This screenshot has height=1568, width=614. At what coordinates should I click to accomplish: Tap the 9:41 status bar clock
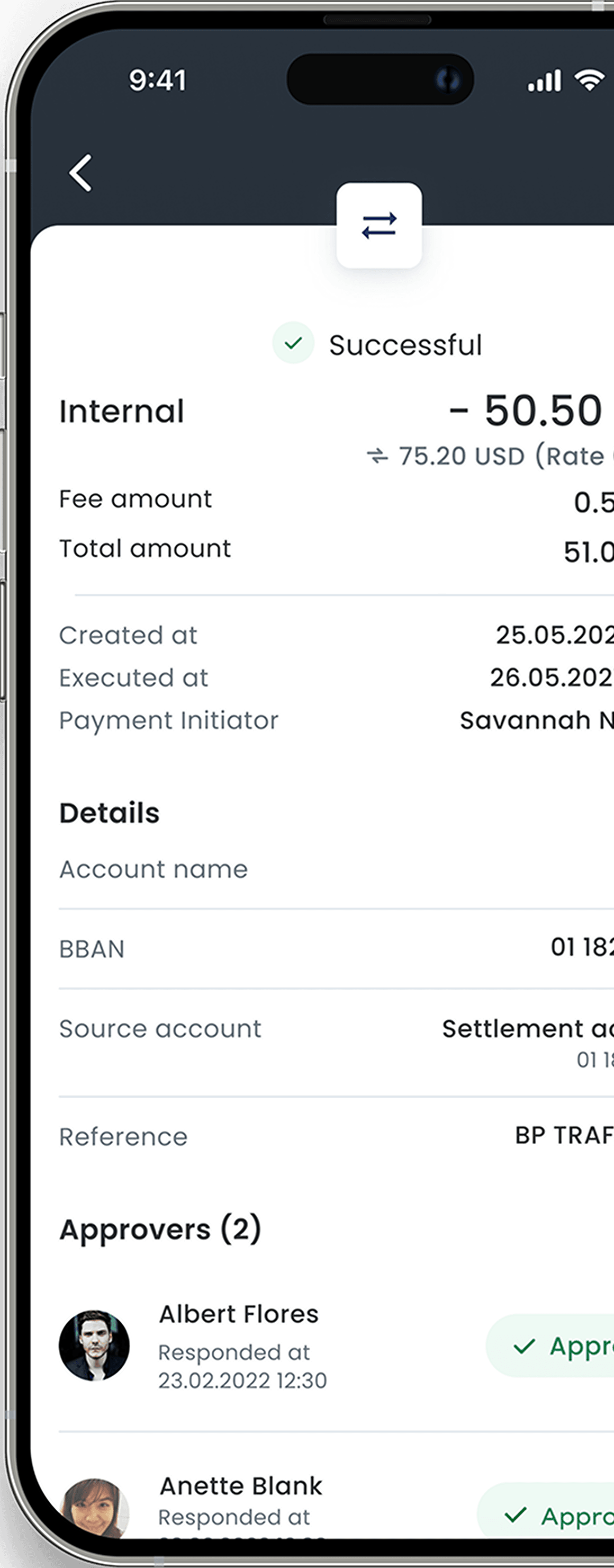coord(157,81)
